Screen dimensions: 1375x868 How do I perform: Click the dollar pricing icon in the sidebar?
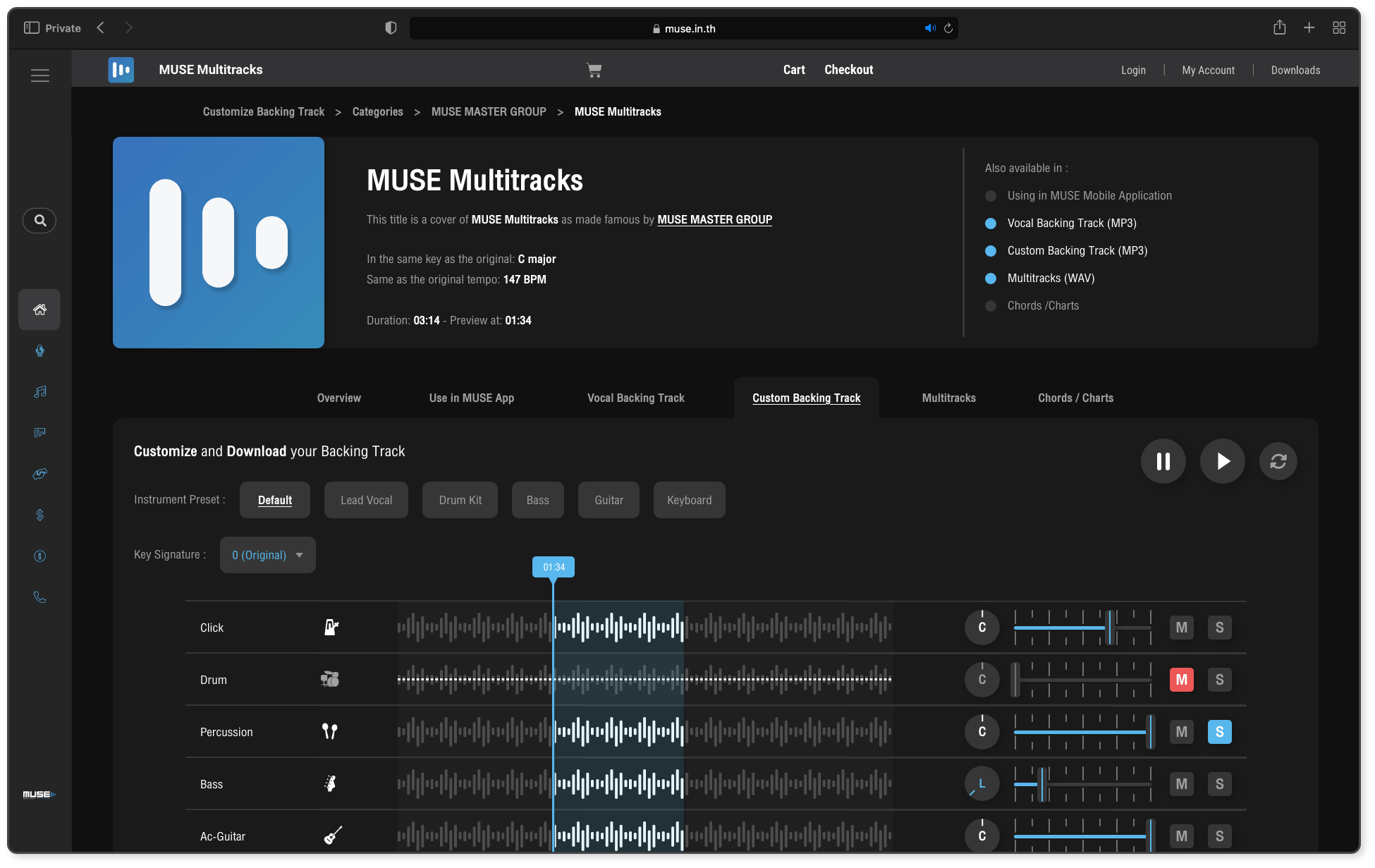(39, 515)
